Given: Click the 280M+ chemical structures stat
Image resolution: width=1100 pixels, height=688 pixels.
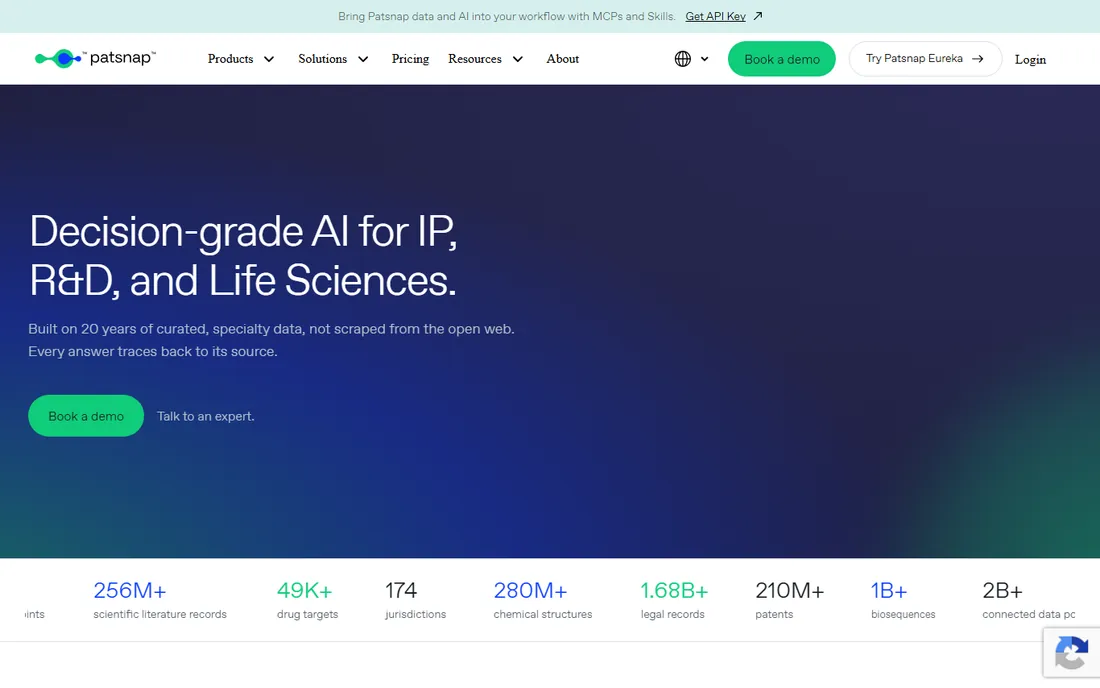Looking at the screenshot, I should tap(542, 600).
